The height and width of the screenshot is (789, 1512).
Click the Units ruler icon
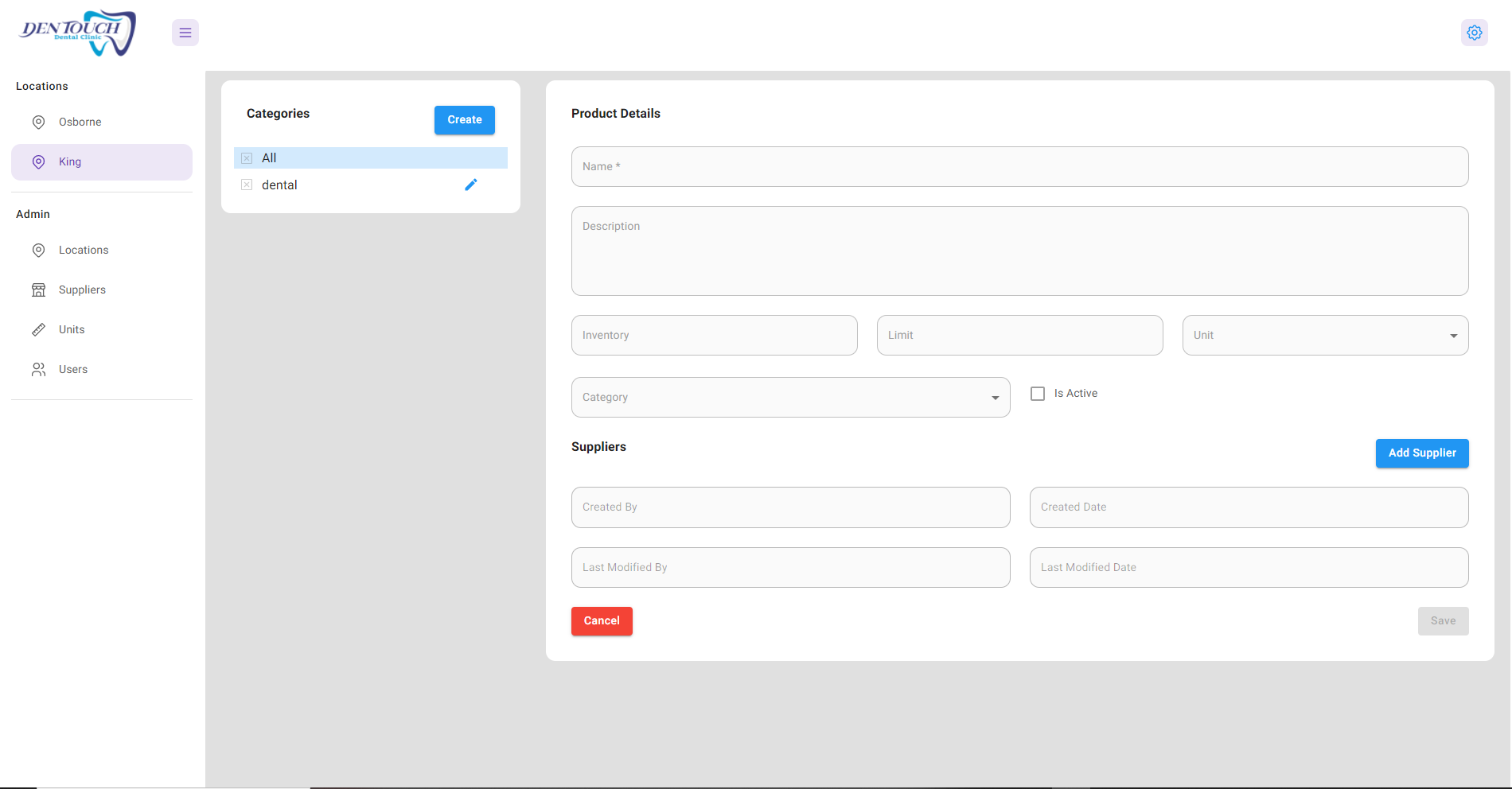coord(38,329)
